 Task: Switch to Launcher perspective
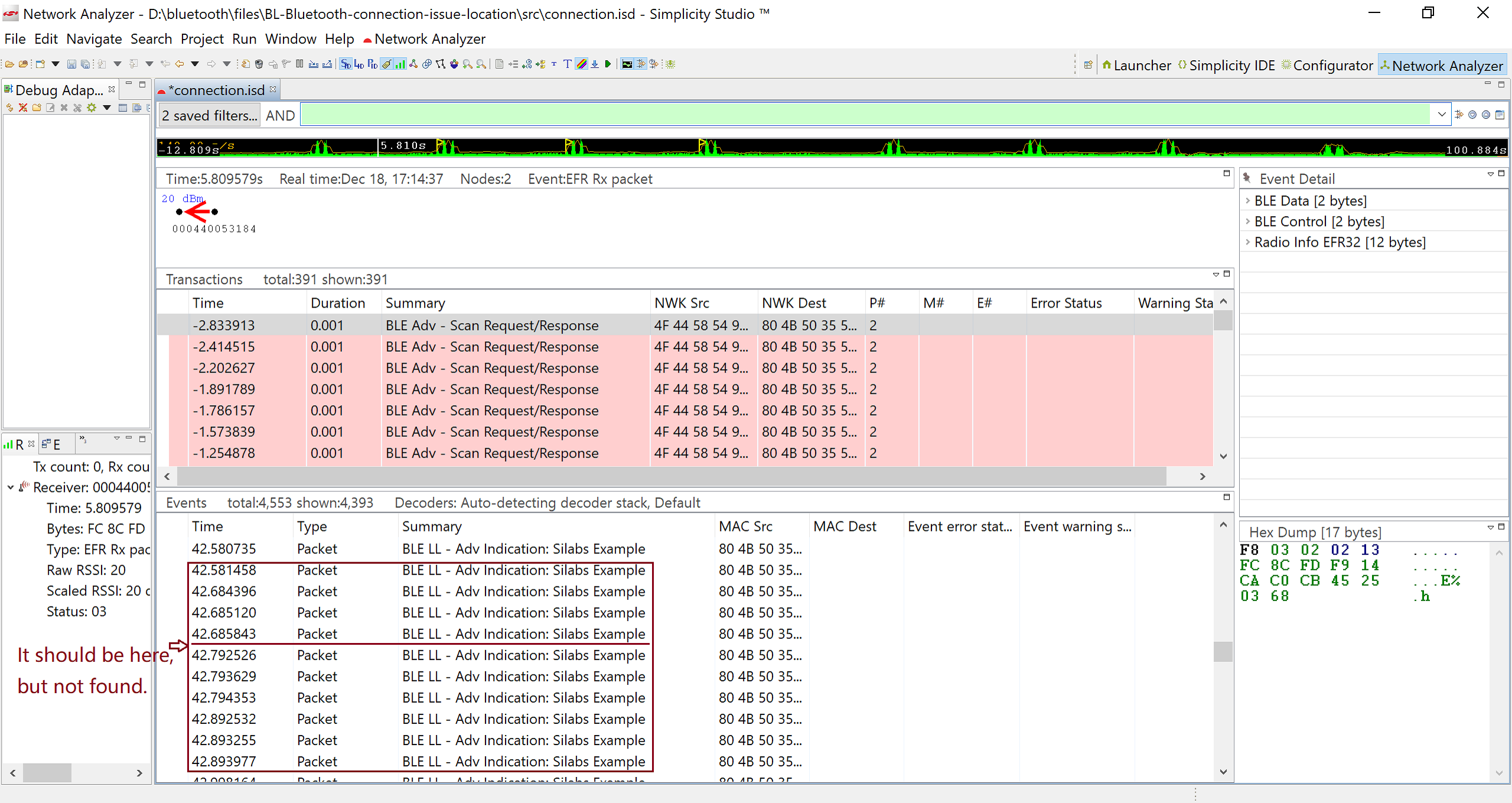[1136, 65]
